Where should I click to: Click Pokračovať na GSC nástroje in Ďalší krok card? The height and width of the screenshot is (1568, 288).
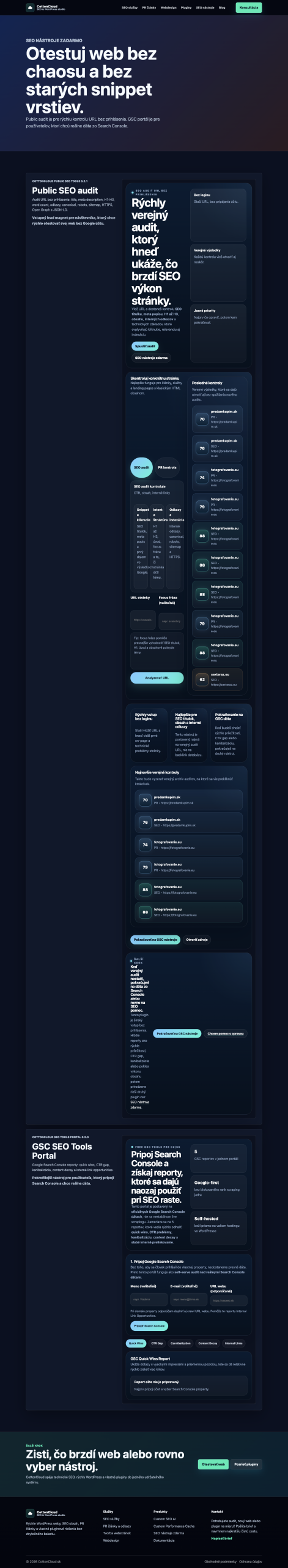pyautogui.click(x=177, y=1033)
